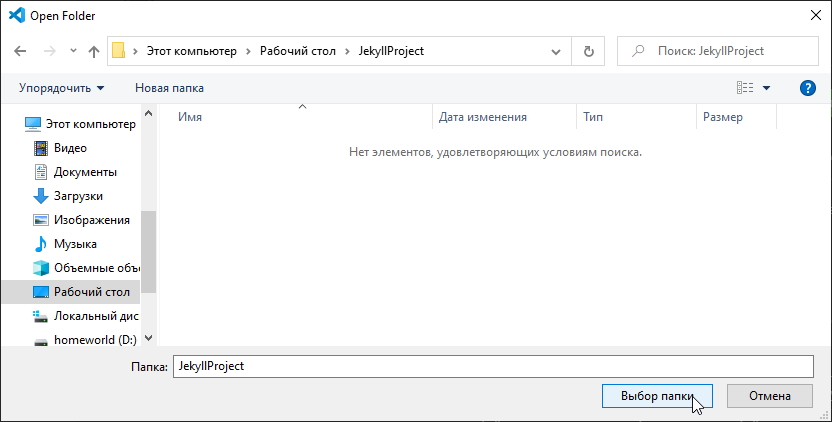Click the Новая папка toolbar button
Screen dimensions: 832x422
pos(169,88)
